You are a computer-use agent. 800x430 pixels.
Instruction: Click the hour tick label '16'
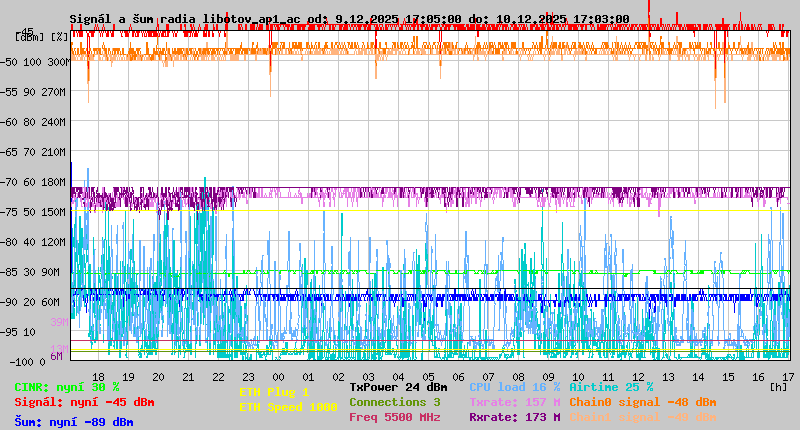point(758,377)
